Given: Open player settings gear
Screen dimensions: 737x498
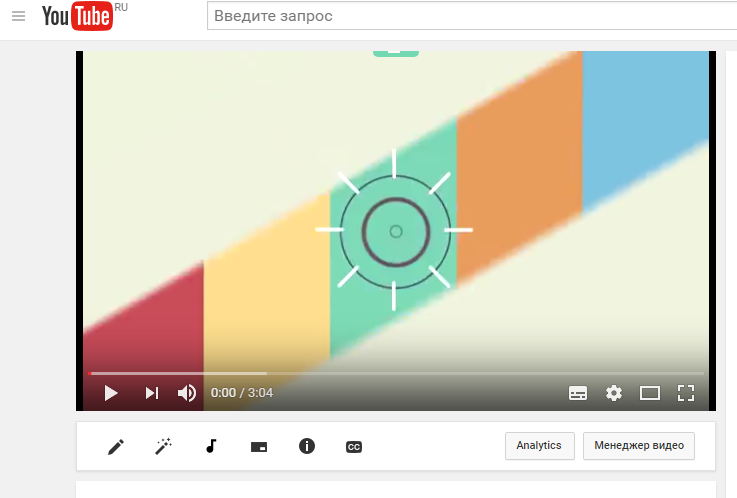Looking at the screenshot, I should tap(614, 393).
